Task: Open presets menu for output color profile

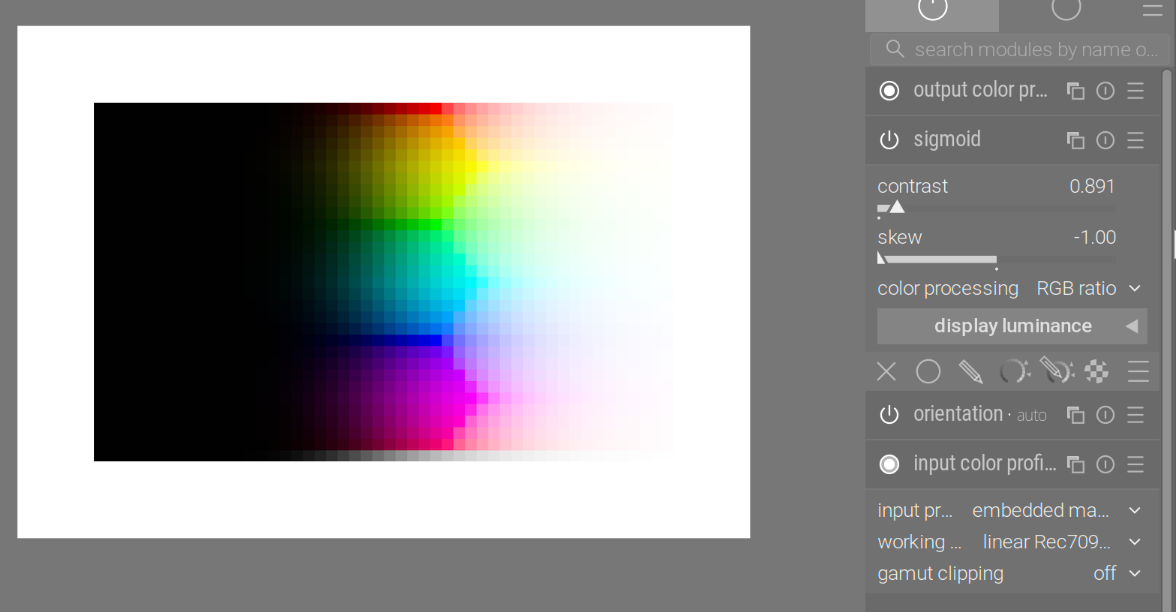Action: point(1136,91)
